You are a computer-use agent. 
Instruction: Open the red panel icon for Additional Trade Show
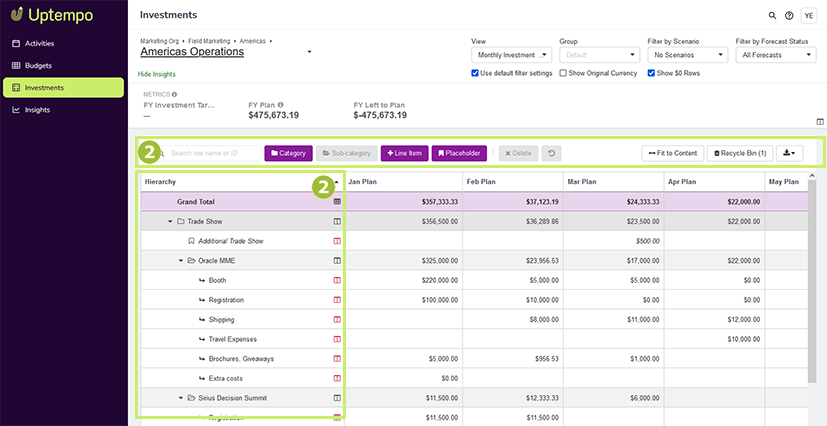(338, 241)
